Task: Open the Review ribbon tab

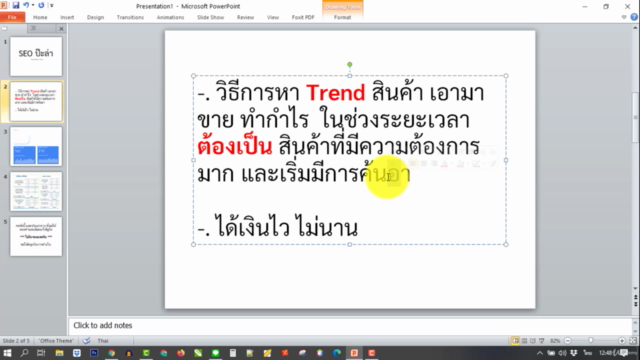Action: click(245, 17)
